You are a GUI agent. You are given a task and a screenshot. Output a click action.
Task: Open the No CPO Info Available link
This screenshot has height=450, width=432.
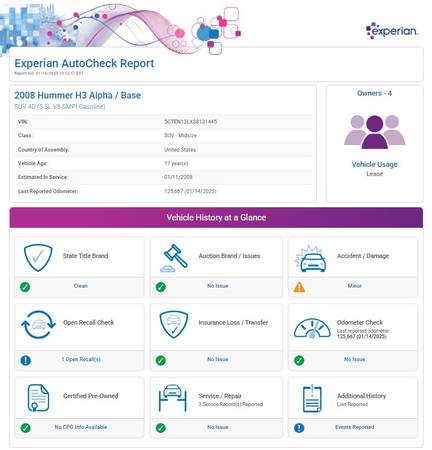click(81, 427)
